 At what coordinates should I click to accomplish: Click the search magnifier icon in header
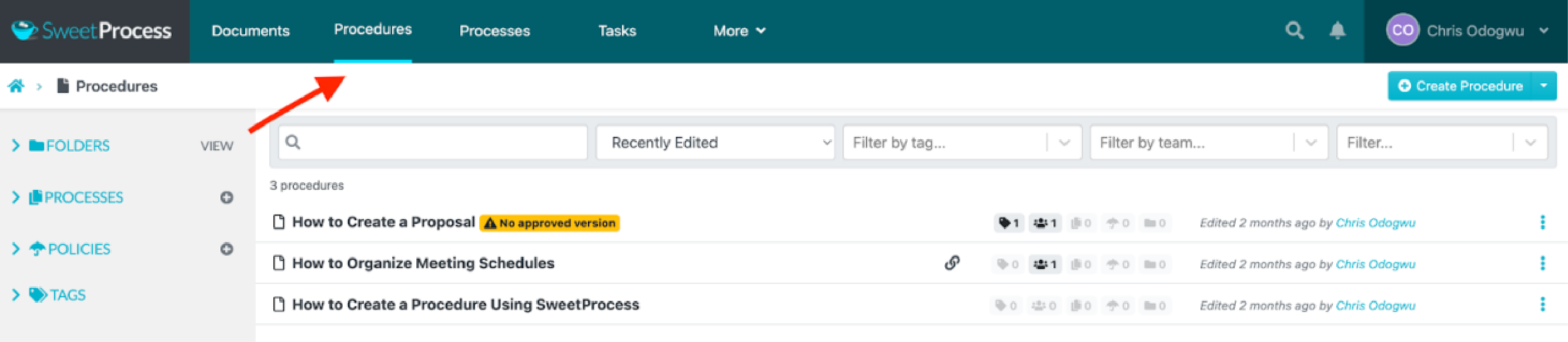click(x=1294, y=31)
